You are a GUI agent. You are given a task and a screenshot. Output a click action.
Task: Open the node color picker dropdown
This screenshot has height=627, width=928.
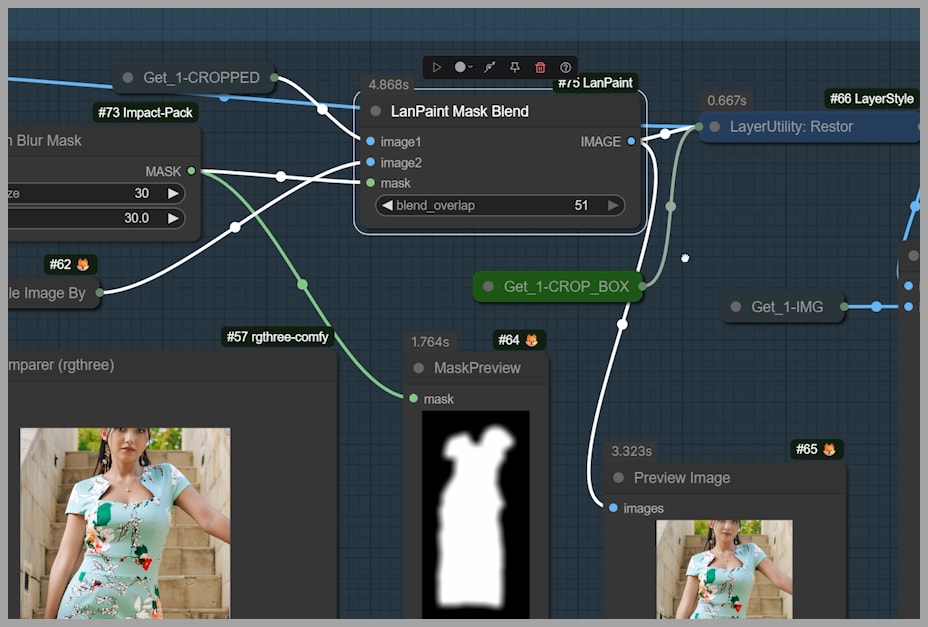click(463, 67)
